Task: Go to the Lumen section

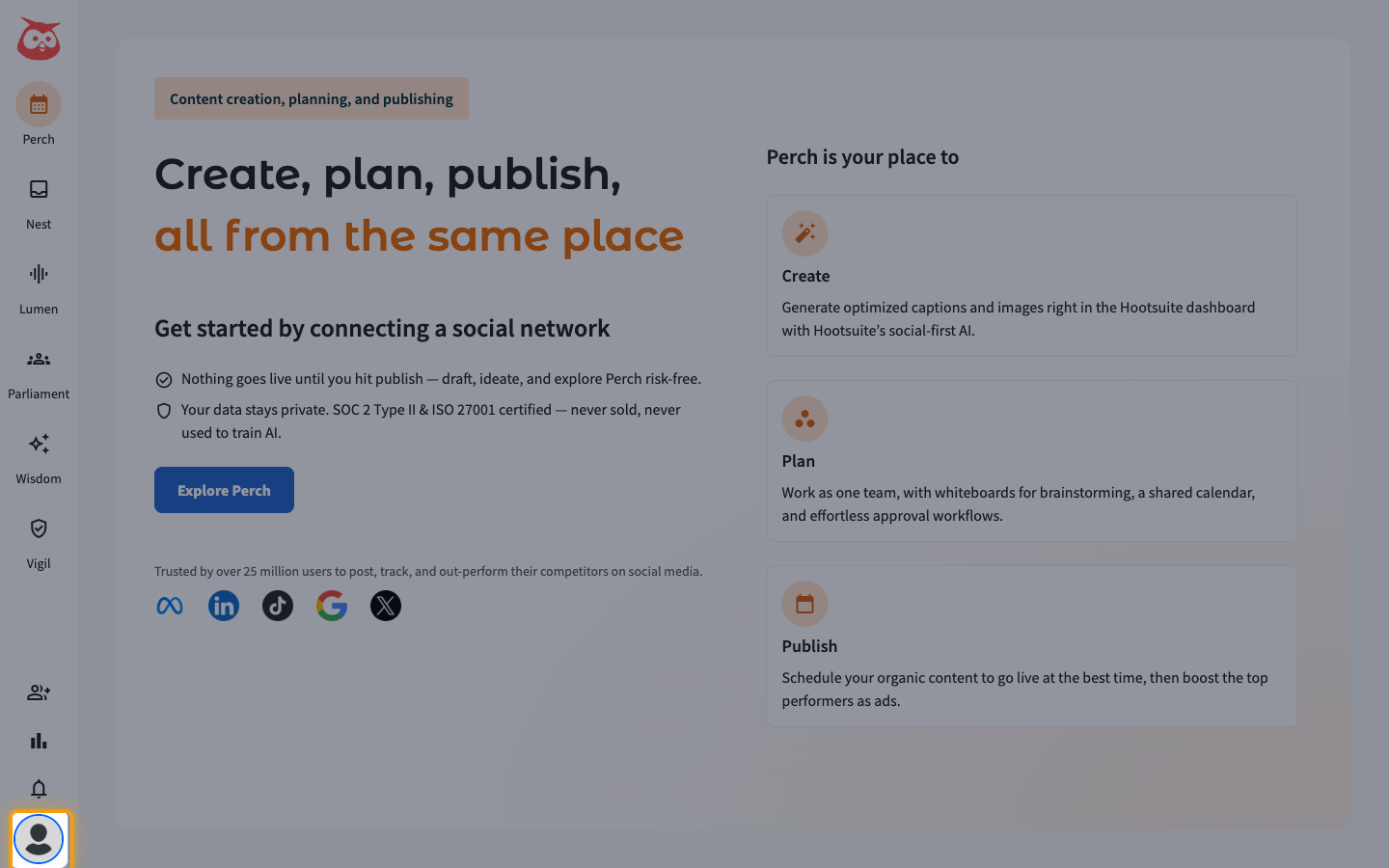Action: tap(39, 285)
